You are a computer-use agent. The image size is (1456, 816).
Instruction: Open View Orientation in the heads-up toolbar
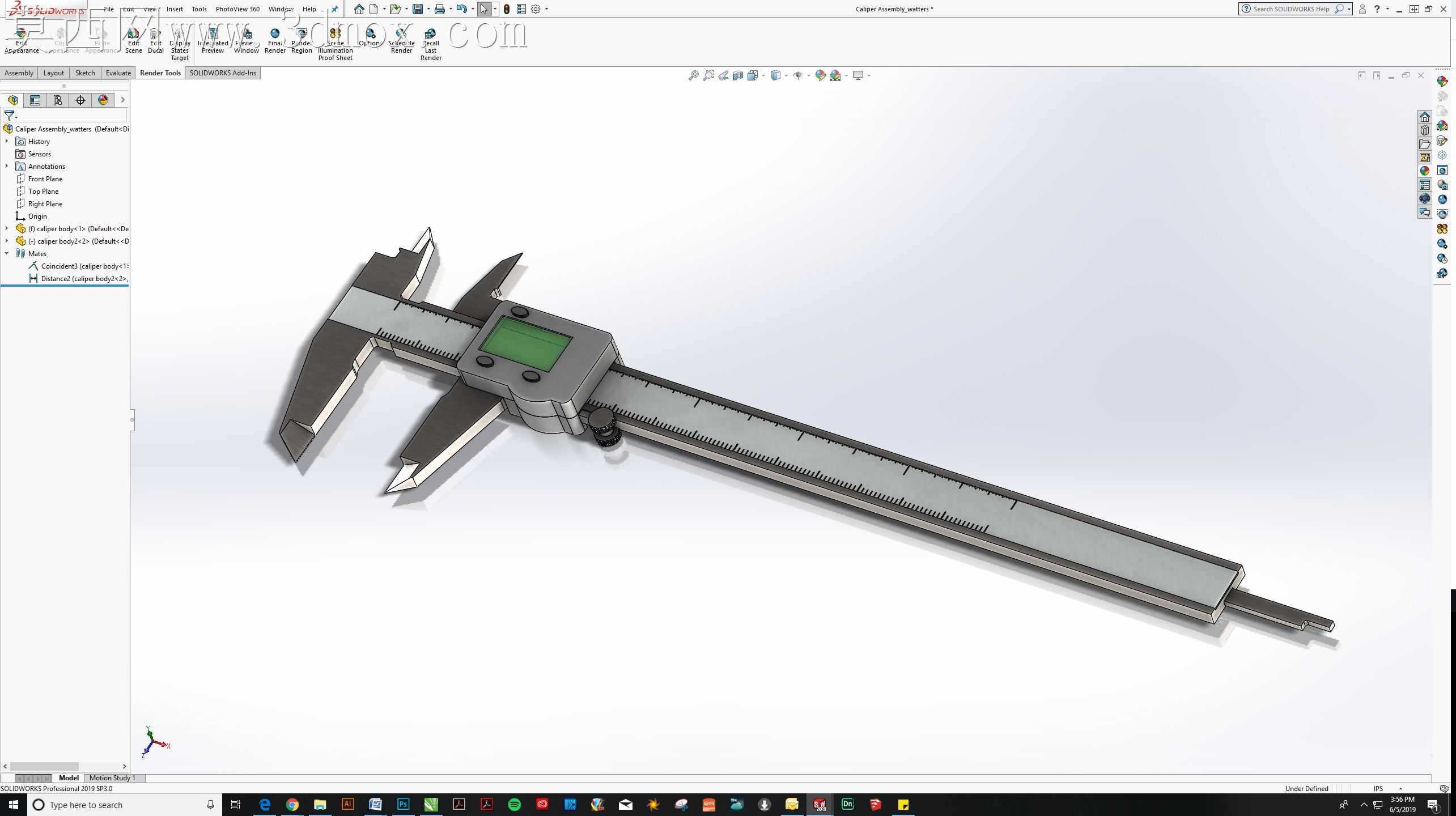click(753, 75)
